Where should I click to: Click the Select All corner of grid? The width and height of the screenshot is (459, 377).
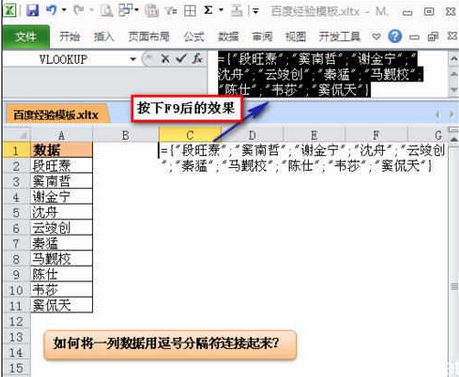click(17, 135)
